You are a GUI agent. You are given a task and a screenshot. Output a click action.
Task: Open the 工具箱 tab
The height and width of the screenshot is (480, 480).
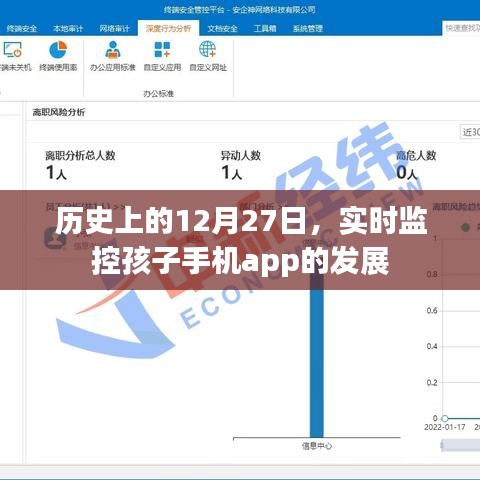tap(265, 29)
